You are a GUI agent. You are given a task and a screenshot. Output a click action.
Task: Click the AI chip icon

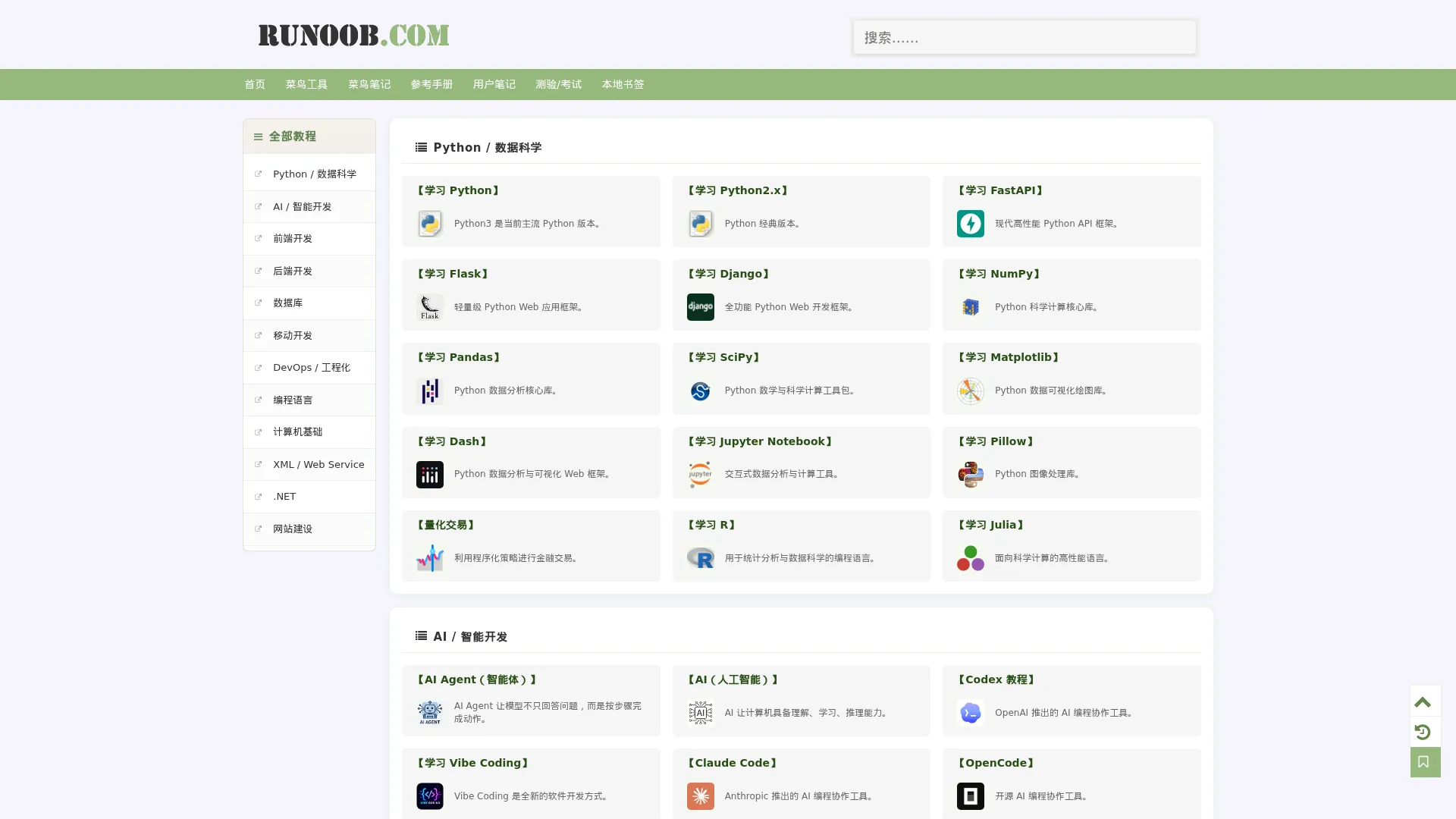(701, 713)
